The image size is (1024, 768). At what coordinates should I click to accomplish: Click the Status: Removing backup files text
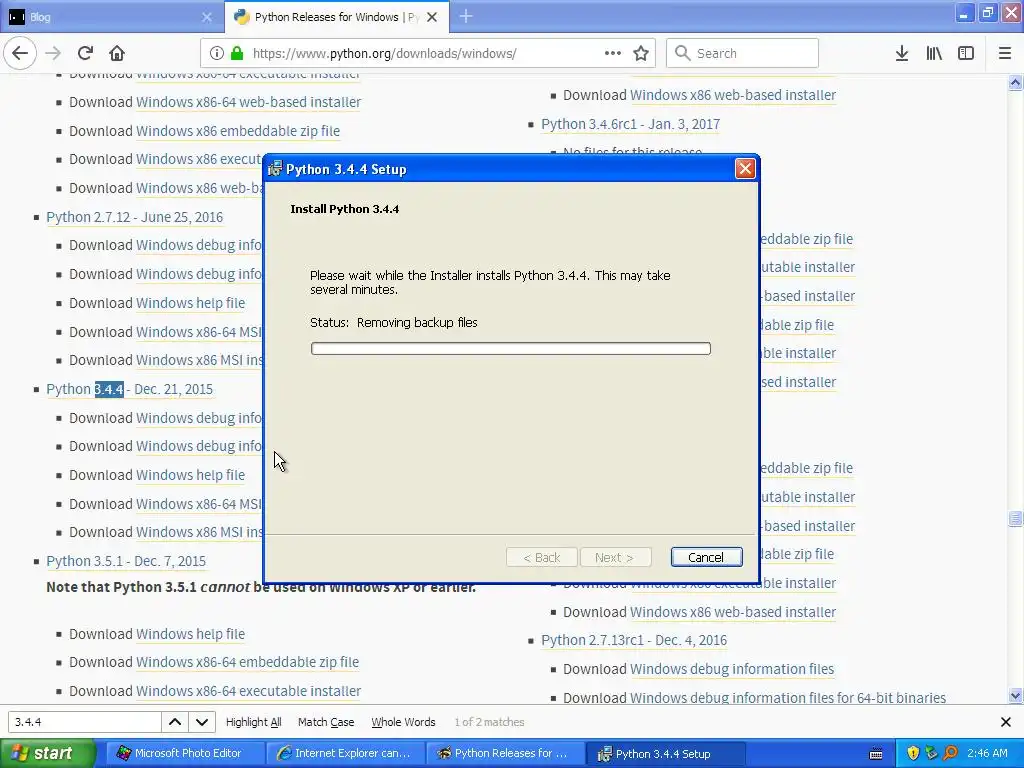click(x=394, y=322)
